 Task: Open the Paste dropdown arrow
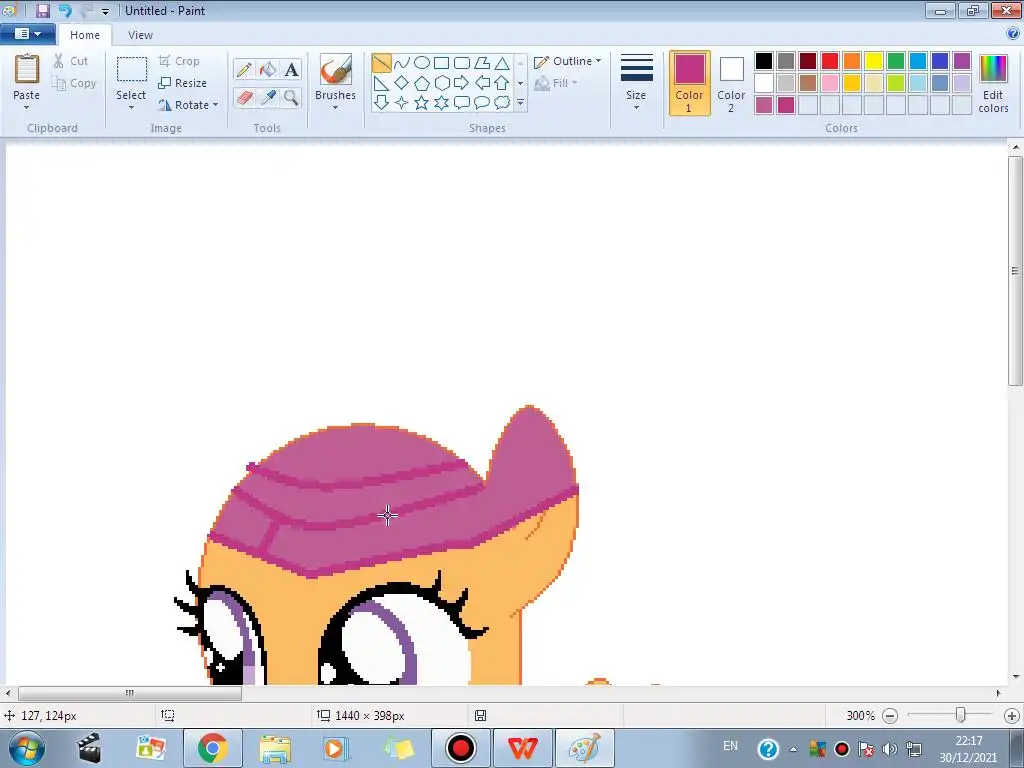click(x=26, y=108)
